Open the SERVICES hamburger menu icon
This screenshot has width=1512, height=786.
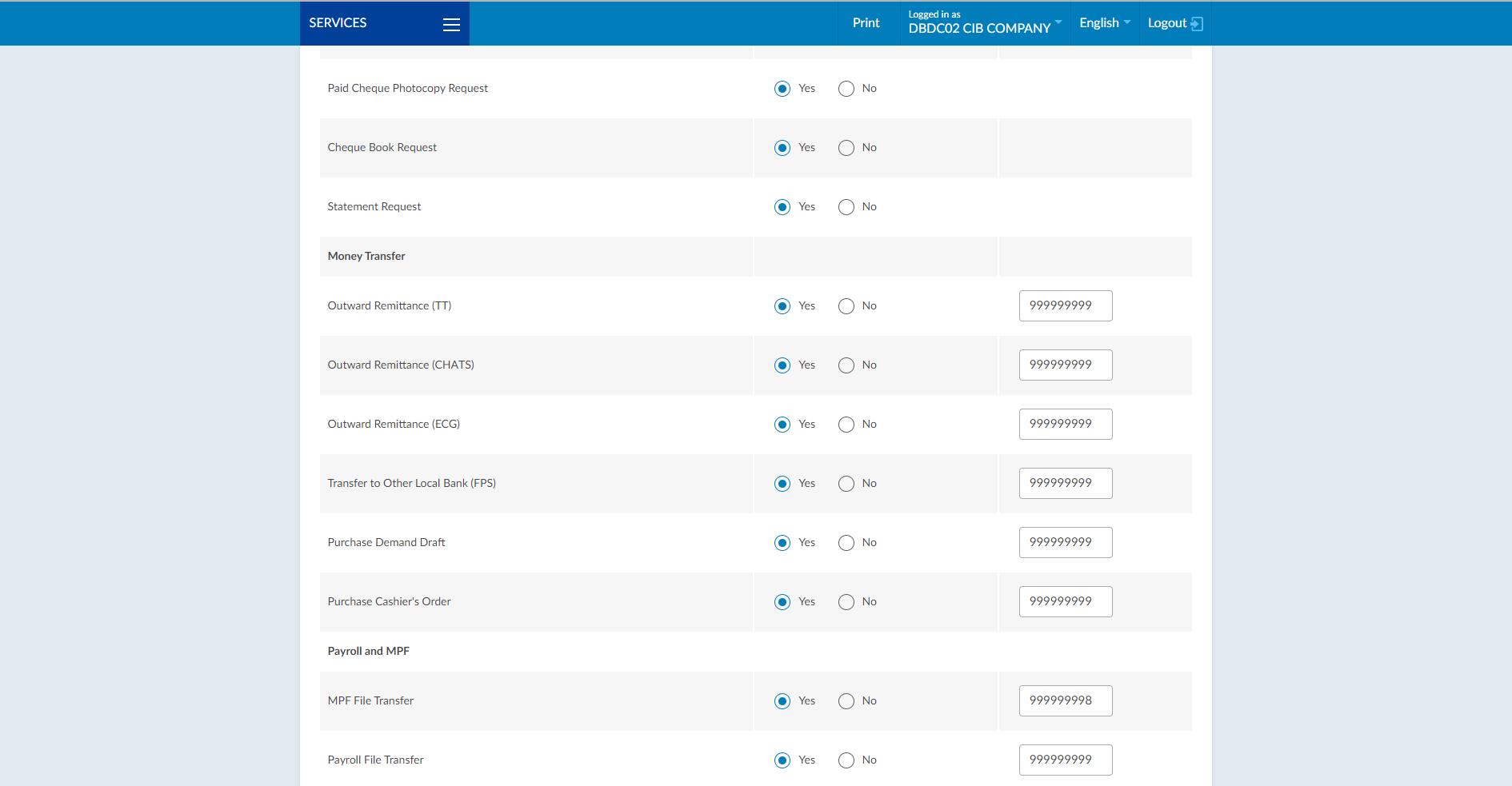point(451,24)
